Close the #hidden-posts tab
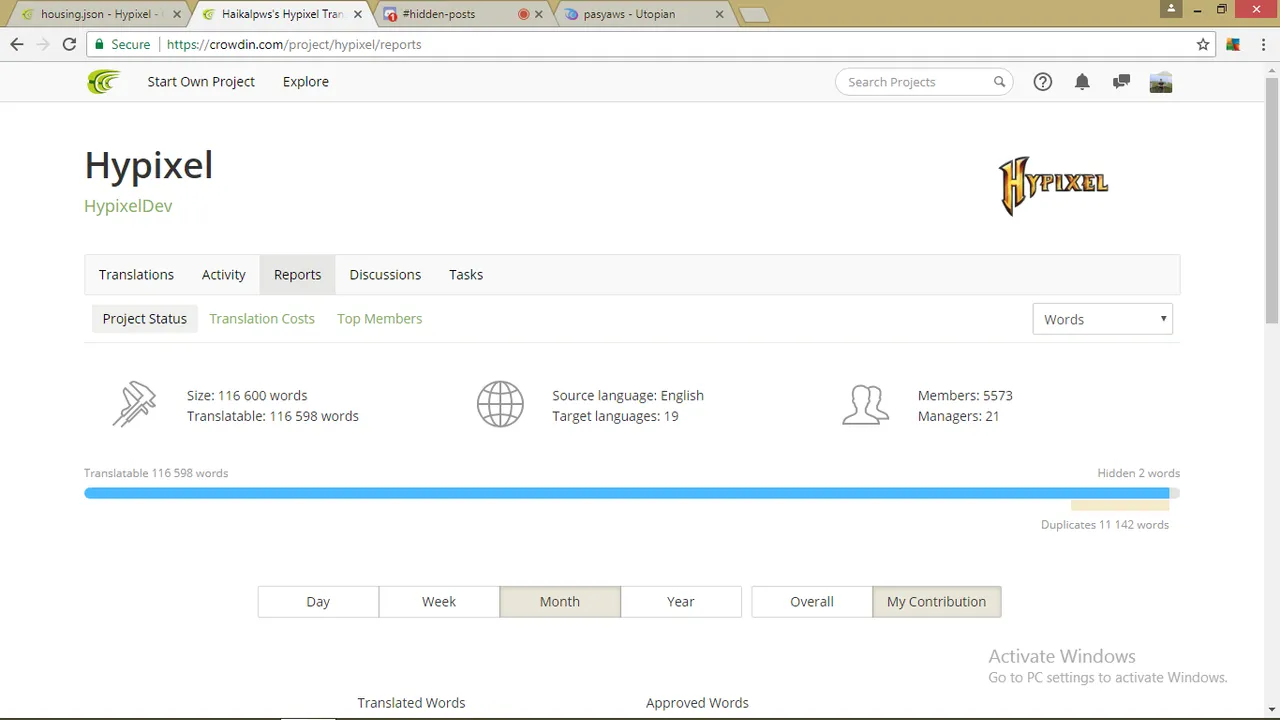Viewport: 1280px width, 720px height. coord(540,14)
